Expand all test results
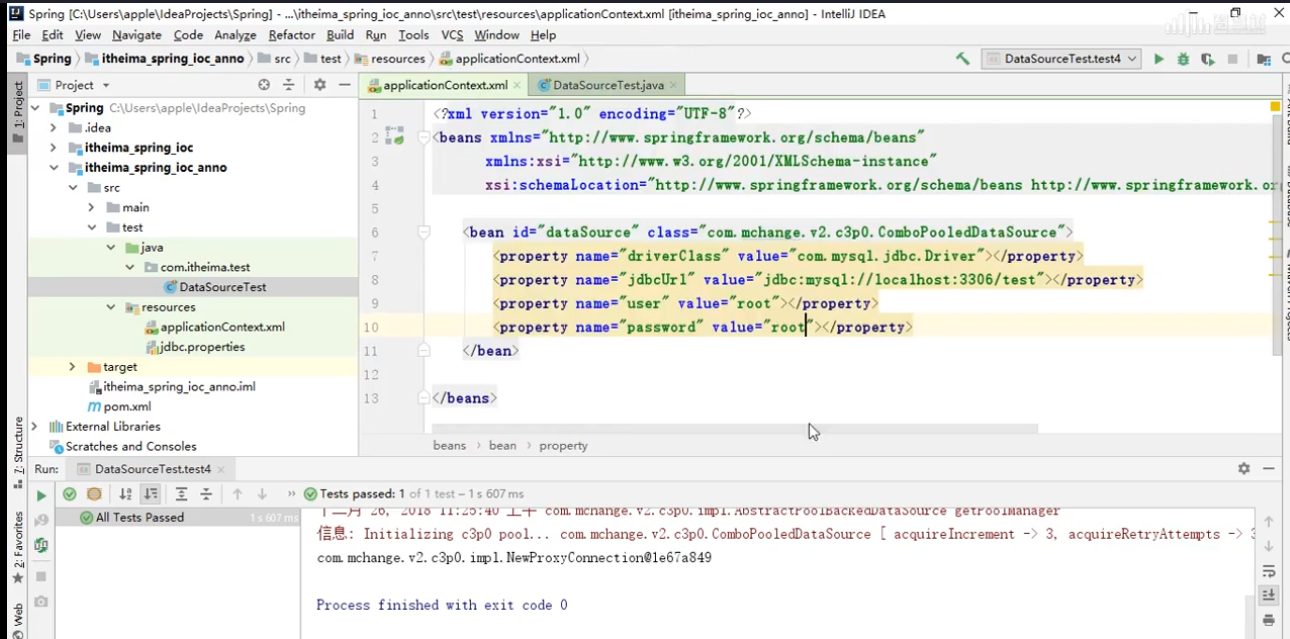Screen dimensions: 1290x639 click(181, 494)
